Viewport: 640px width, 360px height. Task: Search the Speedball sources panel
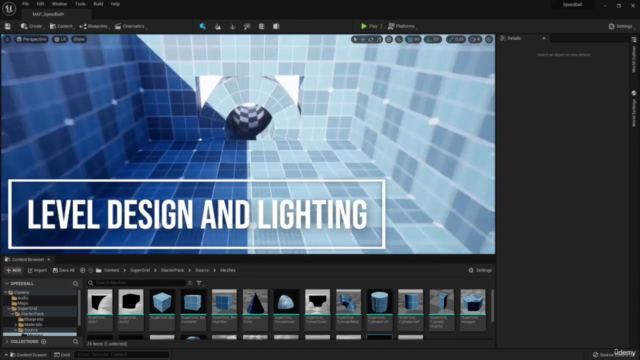76,283
